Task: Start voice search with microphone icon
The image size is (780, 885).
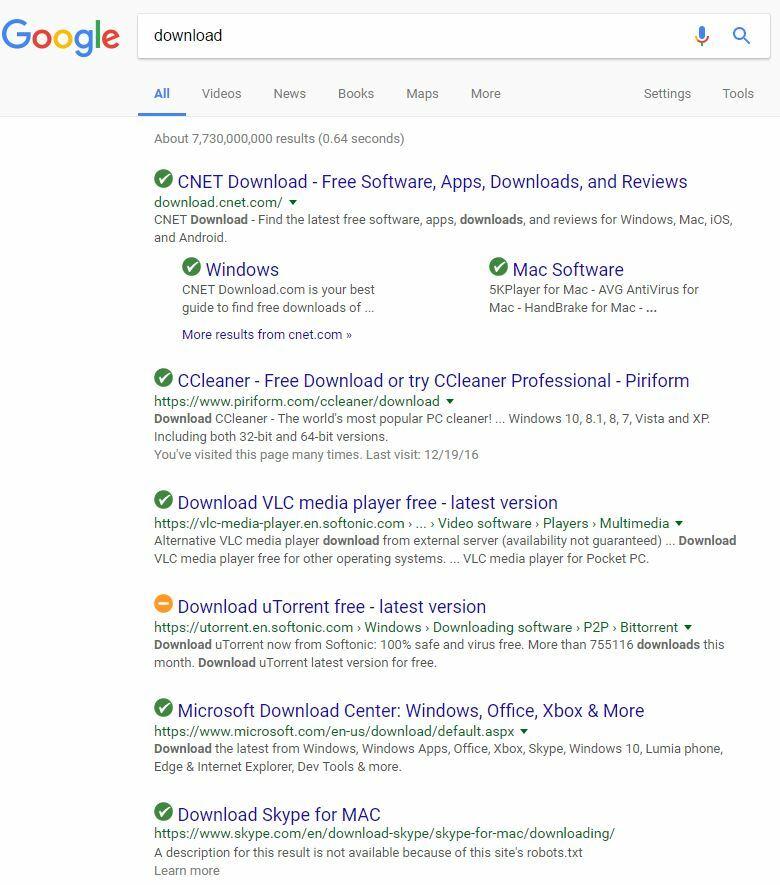Action: (702, 36)
